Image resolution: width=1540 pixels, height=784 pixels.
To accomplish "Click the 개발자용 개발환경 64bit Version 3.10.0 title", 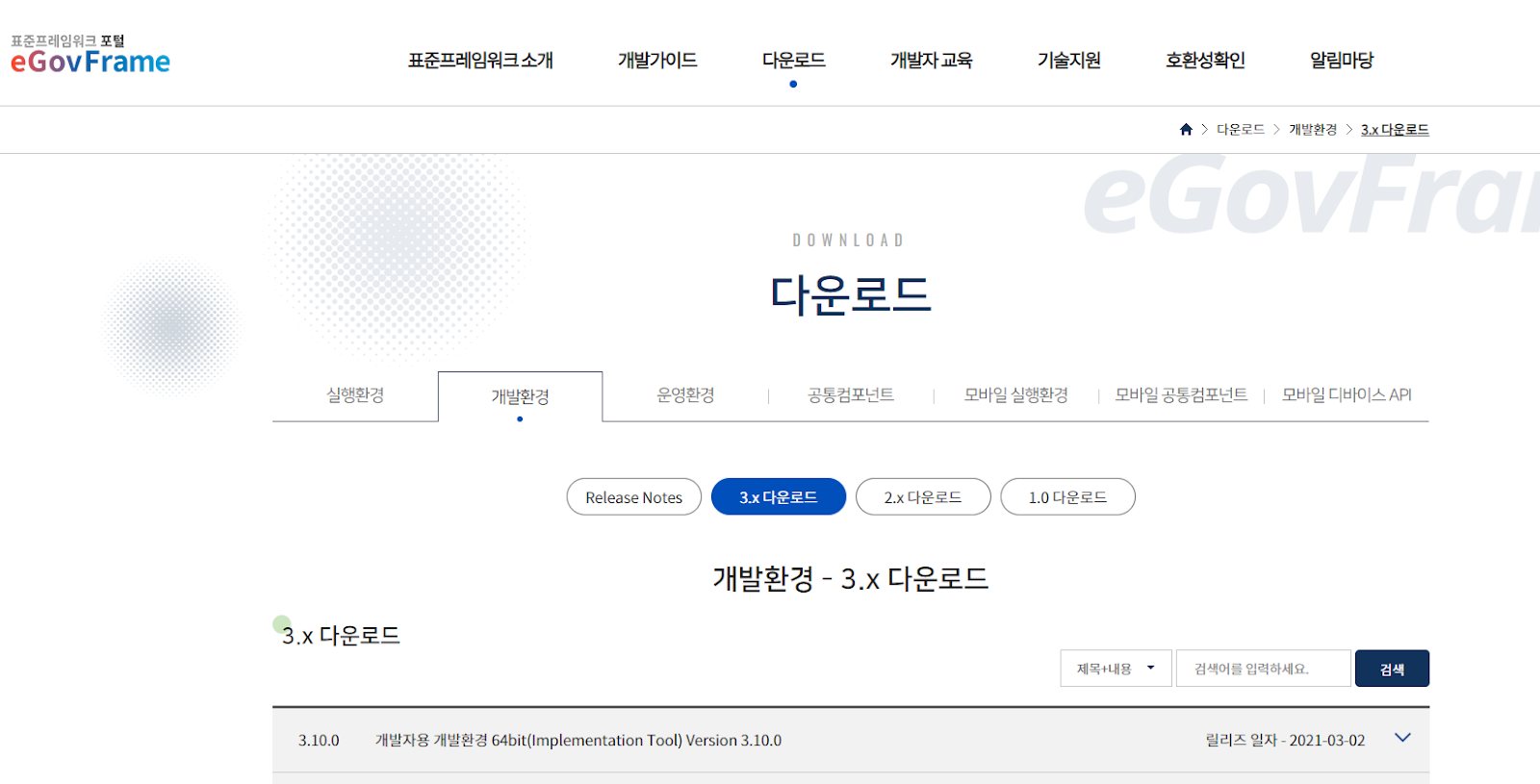I will point(578,741).
